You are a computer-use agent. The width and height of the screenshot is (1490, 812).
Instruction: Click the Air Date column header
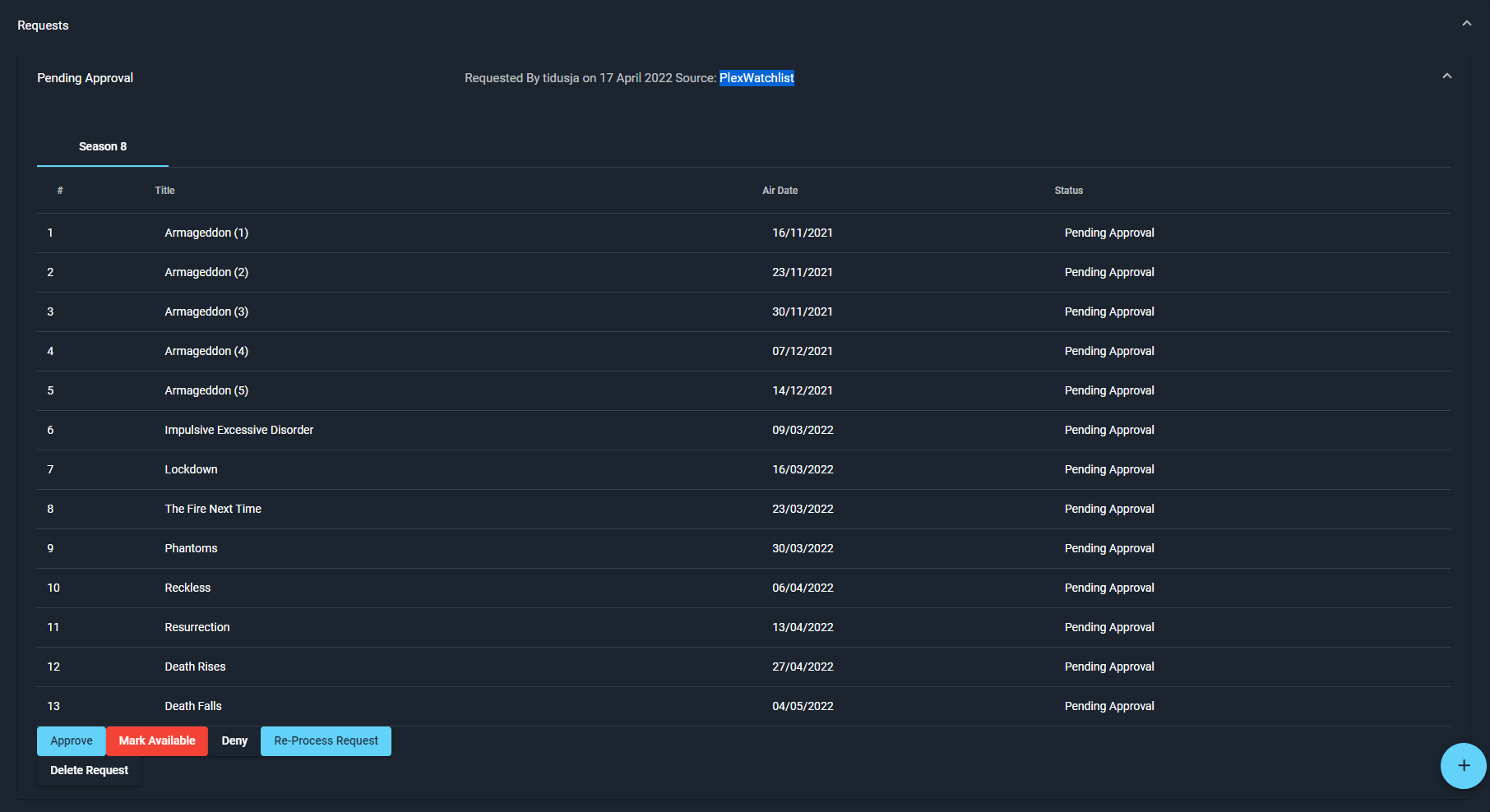coord(780,191)
